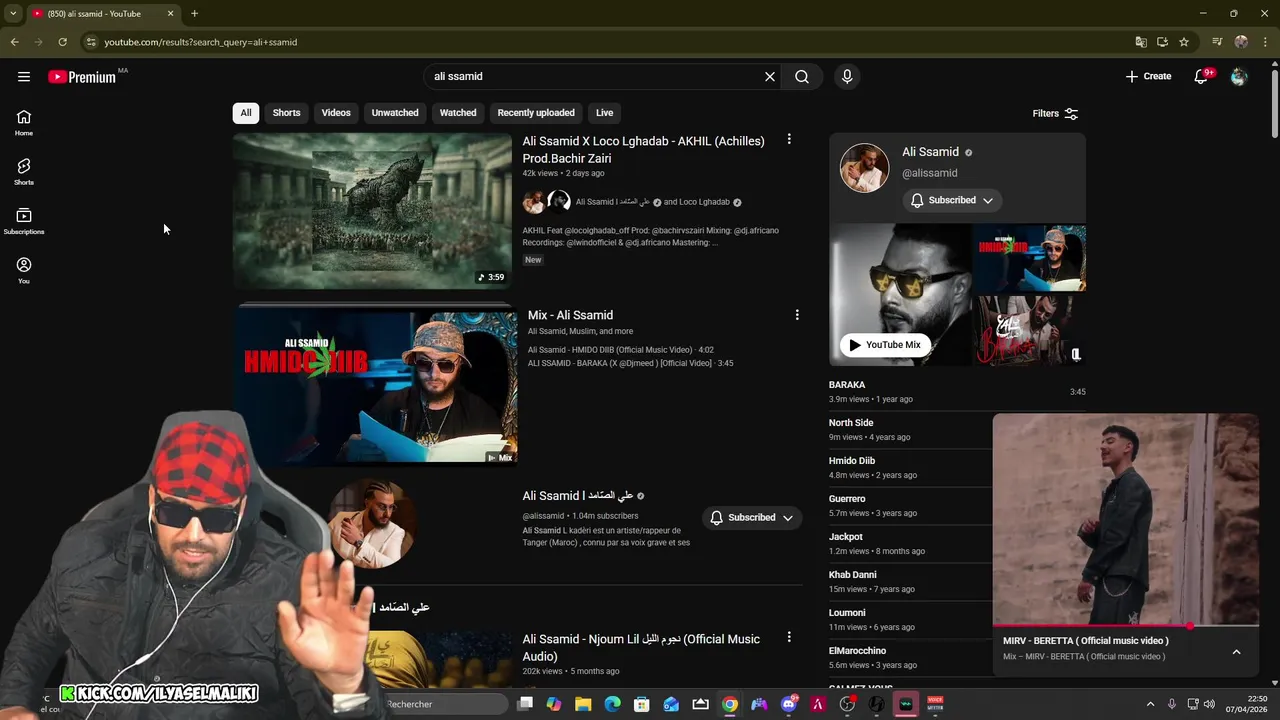The height and width of the screenshot is (720, 1280).
Task: Select the Live filter chip
Action: pos(605,113)
